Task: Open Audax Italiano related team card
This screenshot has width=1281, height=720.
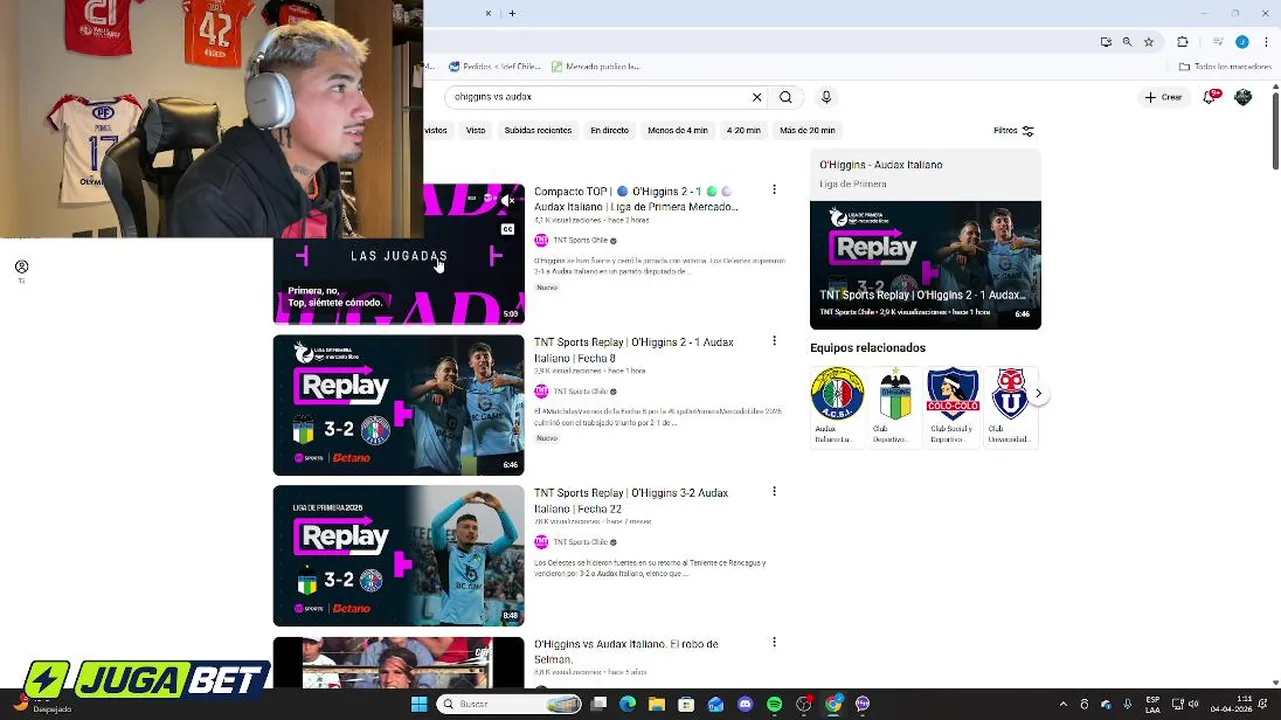Action: pyautogui.click(x=837, y=406)
